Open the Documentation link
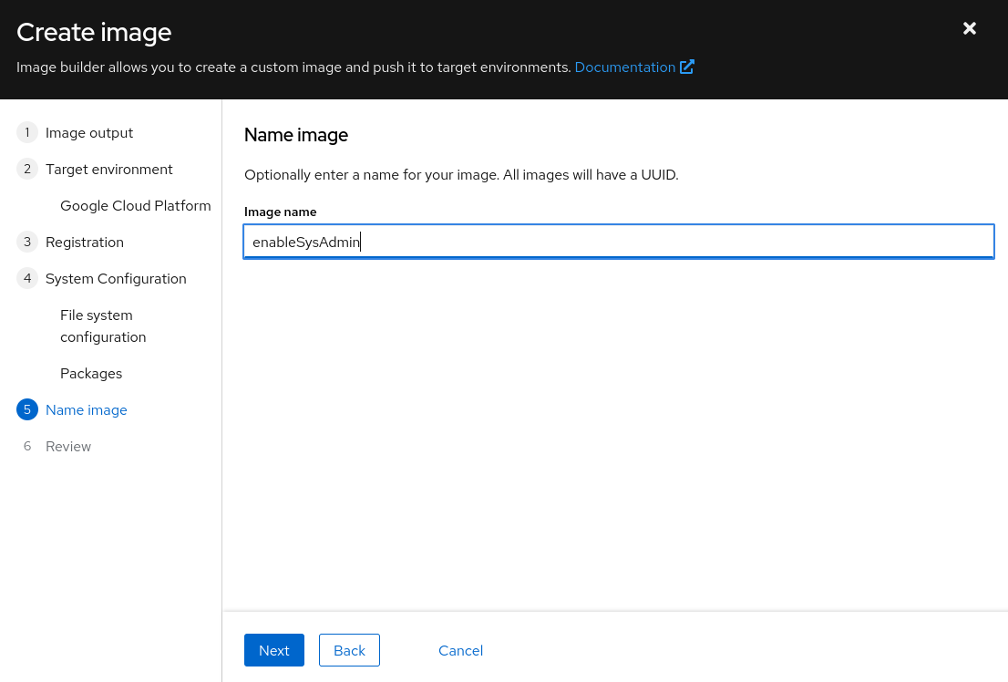 point(624,67)
